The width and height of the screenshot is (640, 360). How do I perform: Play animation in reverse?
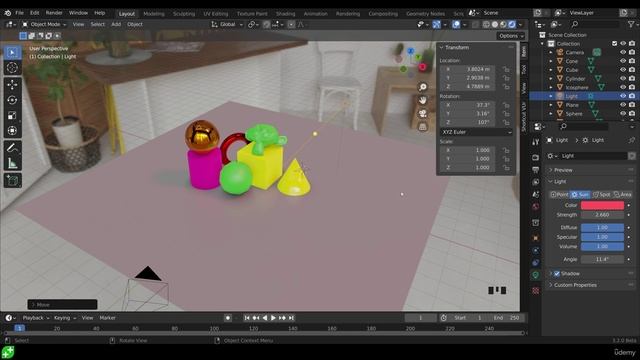coord(264,318)
